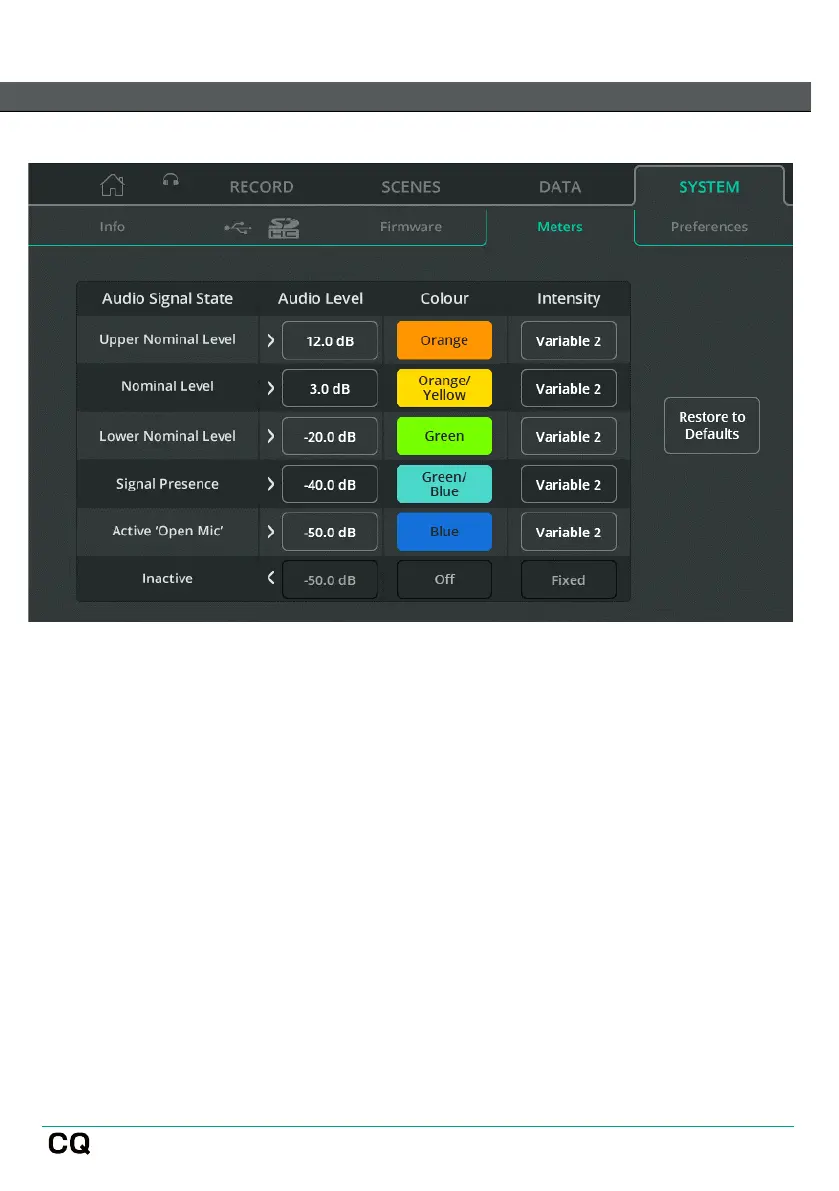Click the Upper Nominal Level comparison arrow
The width and height of the screenshot is (839, 1191).
pyautogui.click(x=270, y=340)
